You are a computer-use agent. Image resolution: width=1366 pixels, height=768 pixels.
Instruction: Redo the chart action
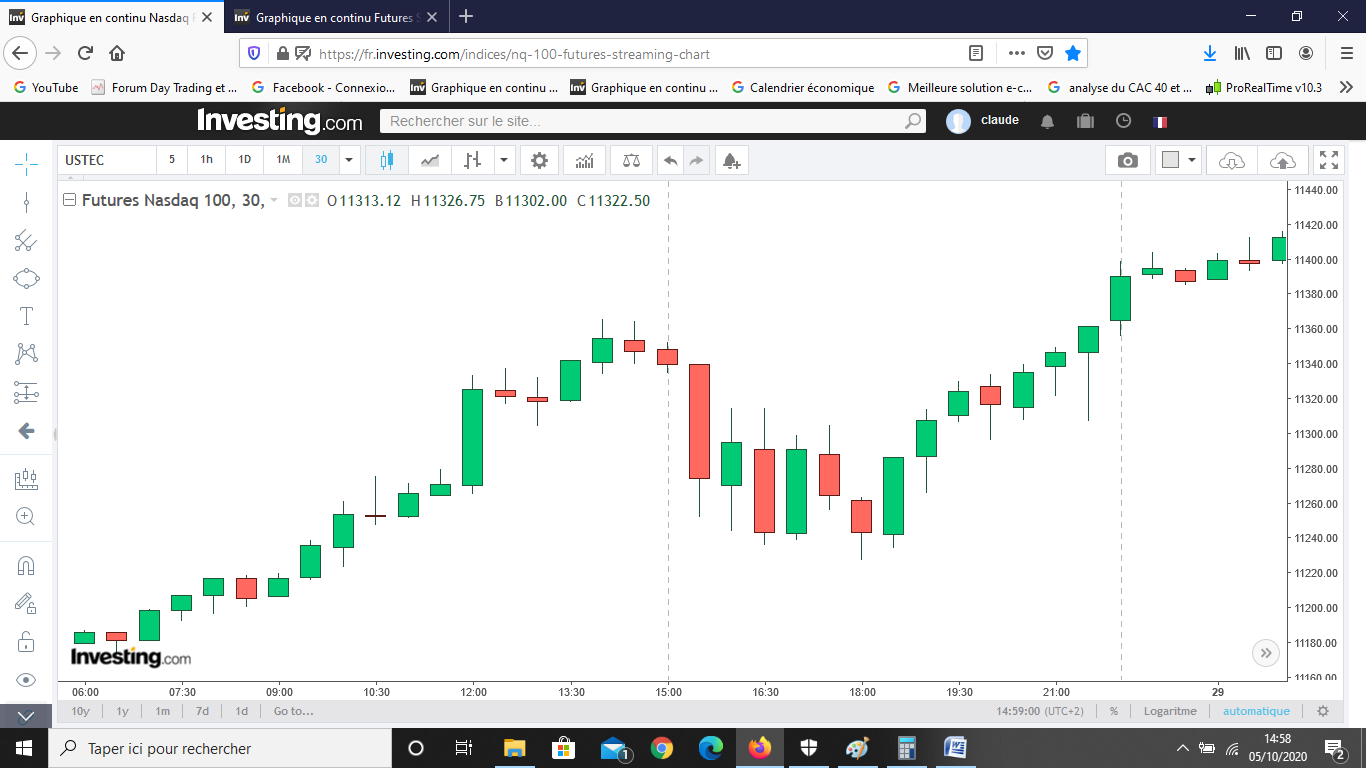(x=696, y=160)
